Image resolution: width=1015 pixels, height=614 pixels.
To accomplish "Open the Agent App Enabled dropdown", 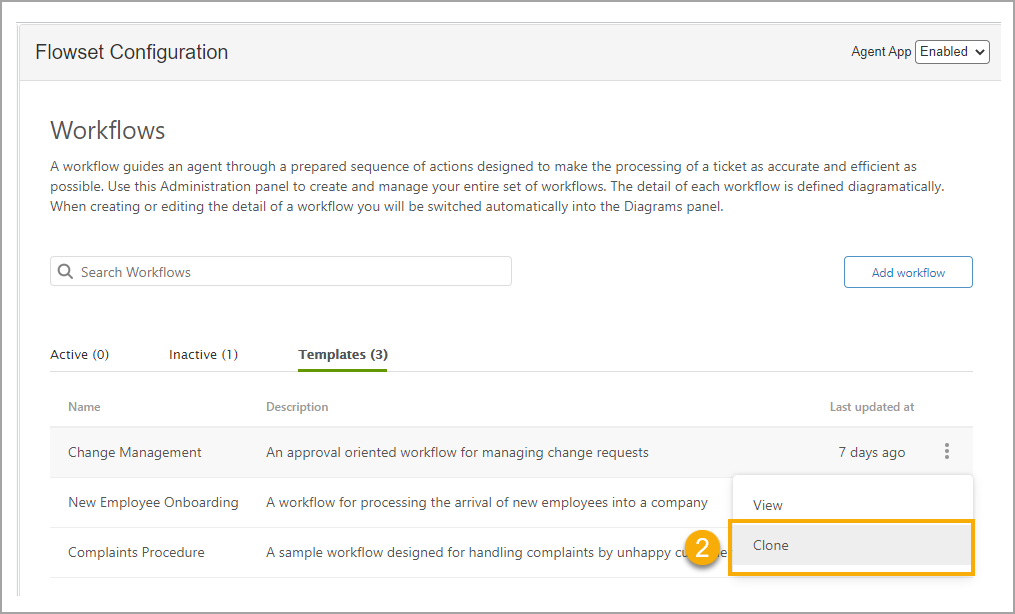I will [x=952, y=52].
